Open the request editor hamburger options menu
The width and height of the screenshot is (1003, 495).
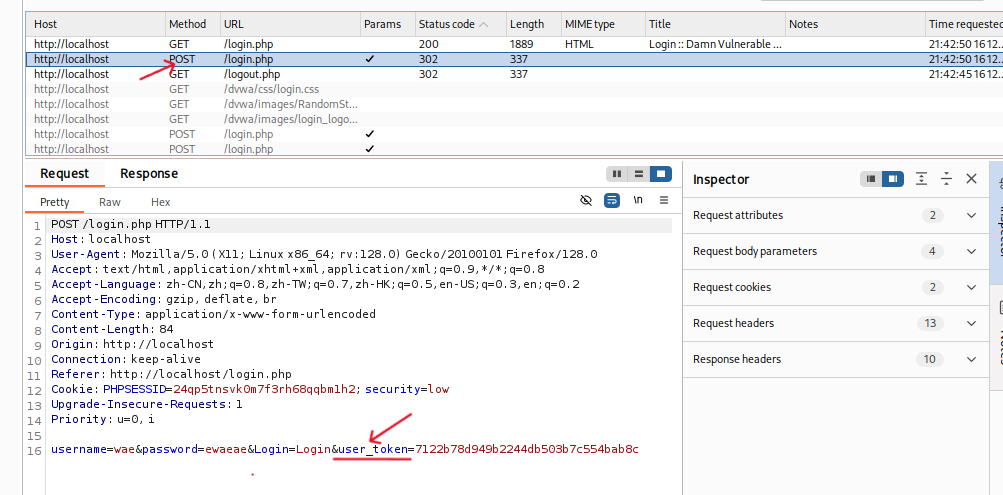pyautogui.click(x=664, y=200)
